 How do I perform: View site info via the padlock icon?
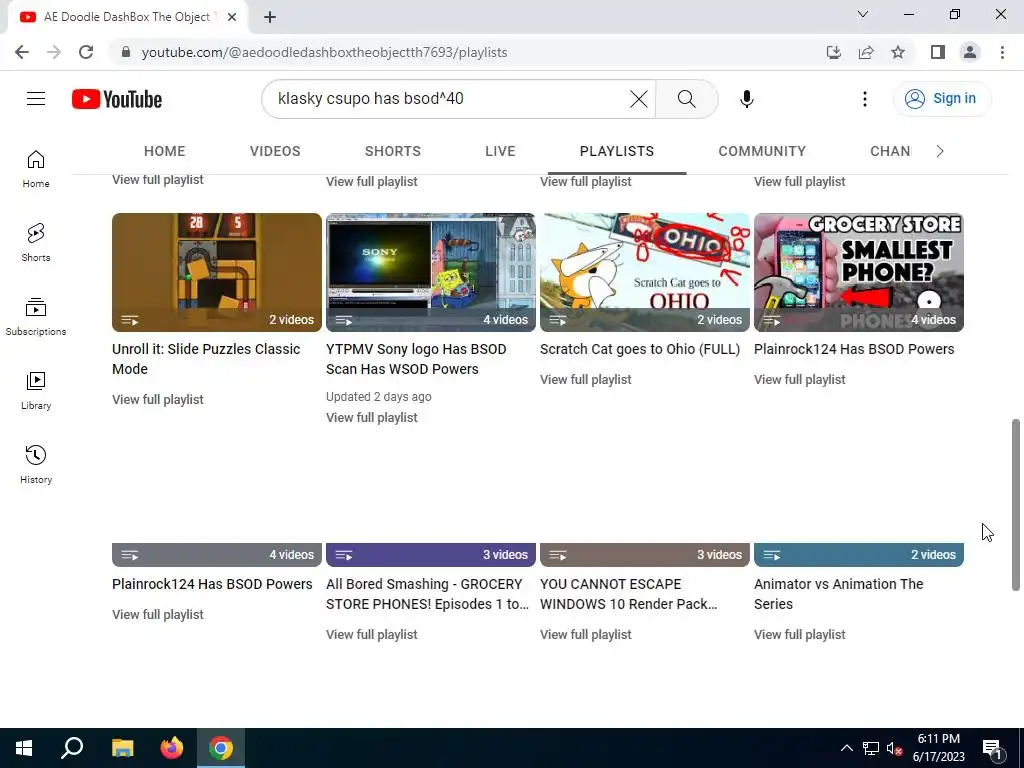pos(126,52)
